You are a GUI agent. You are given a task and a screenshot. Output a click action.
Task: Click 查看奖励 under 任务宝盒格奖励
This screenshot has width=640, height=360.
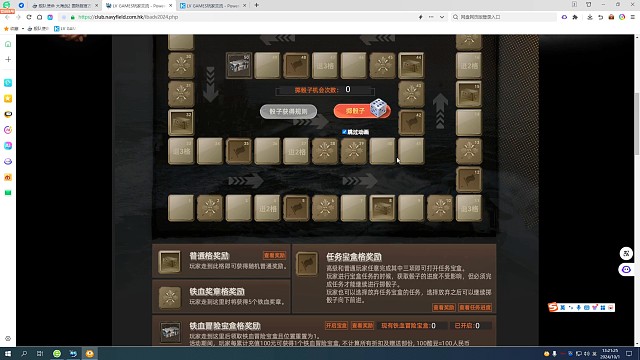coord(444,307)
